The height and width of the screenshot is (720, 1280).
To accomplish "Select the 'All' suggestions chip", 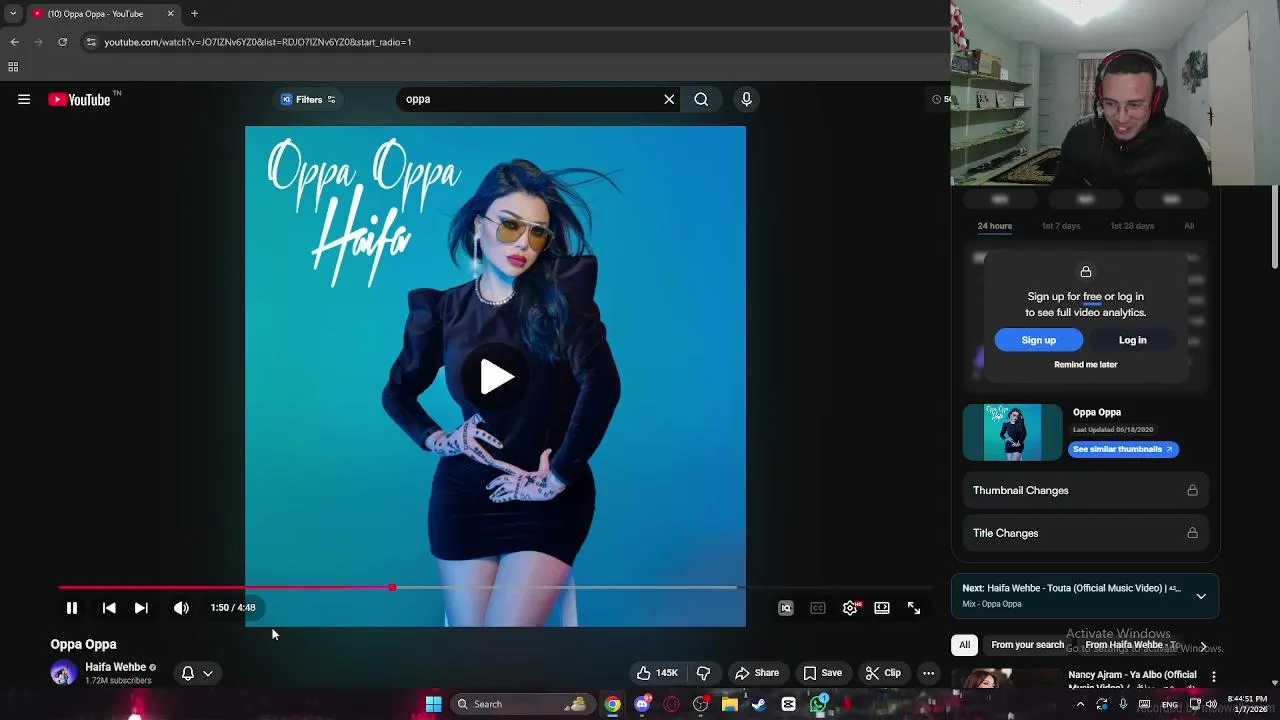I will click(965, 645).
